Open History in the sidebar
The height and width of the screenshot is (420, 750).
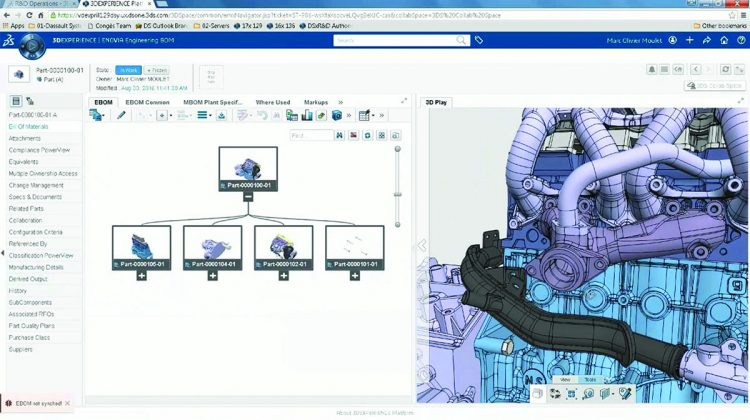(x=18, y=290)
